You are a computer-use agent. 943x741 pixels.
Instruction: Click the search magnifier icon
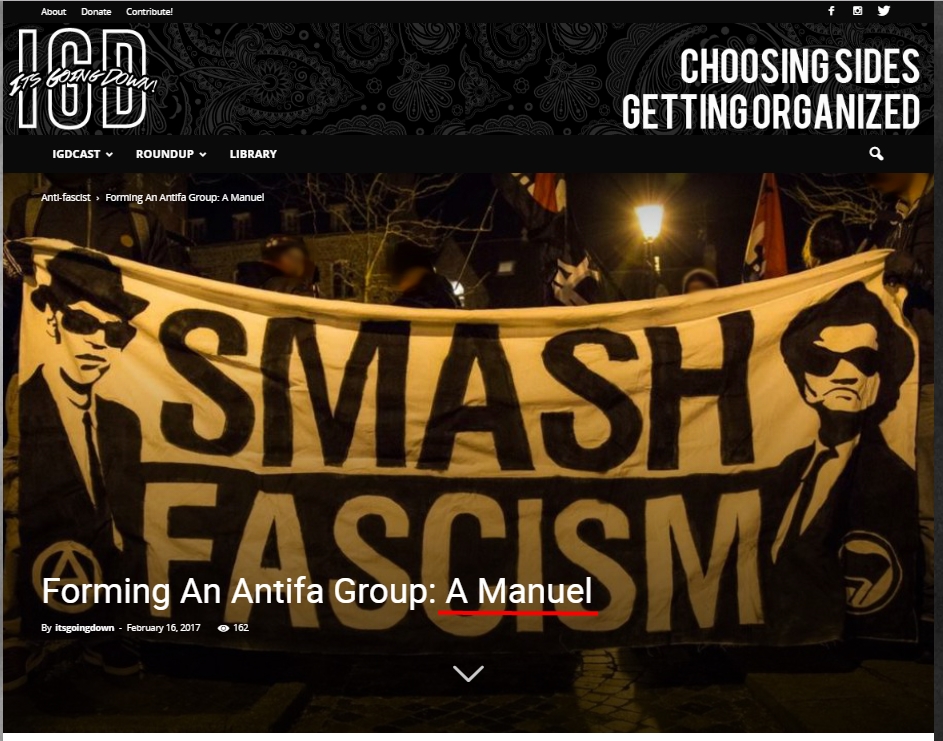click(x=876, y=154)
